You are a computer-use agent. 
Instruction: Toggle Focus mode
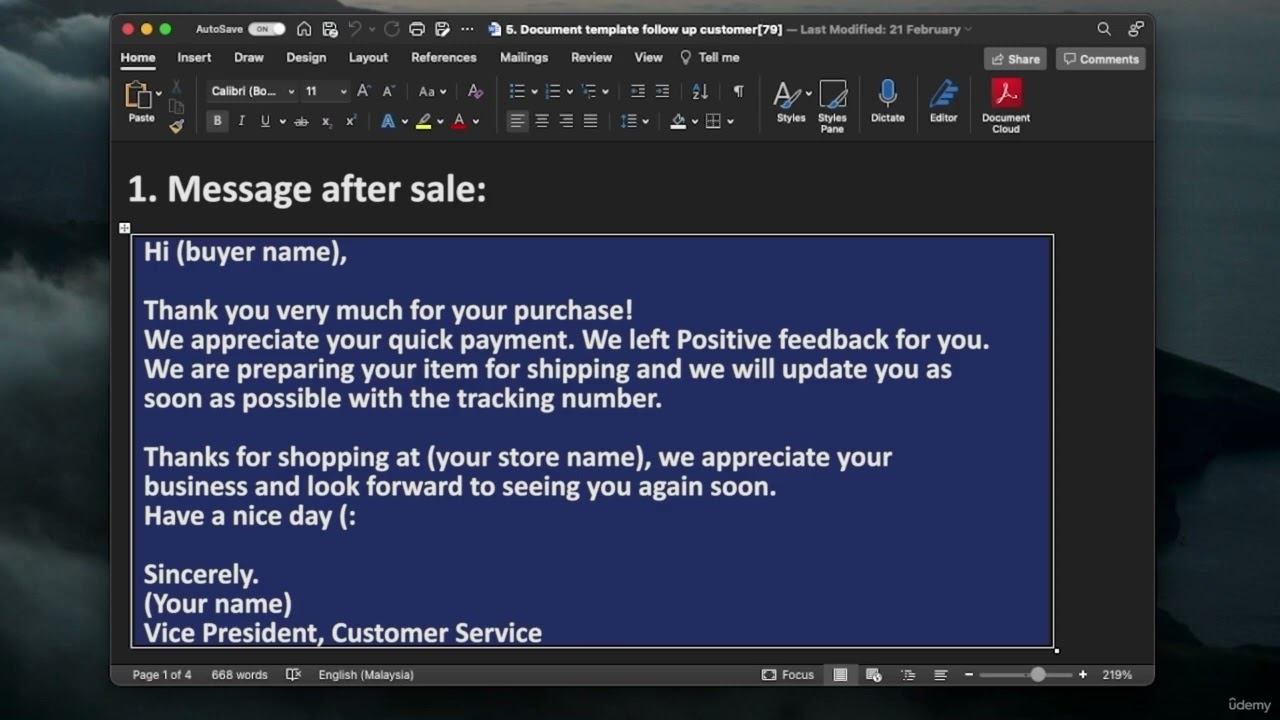[788, 675]
